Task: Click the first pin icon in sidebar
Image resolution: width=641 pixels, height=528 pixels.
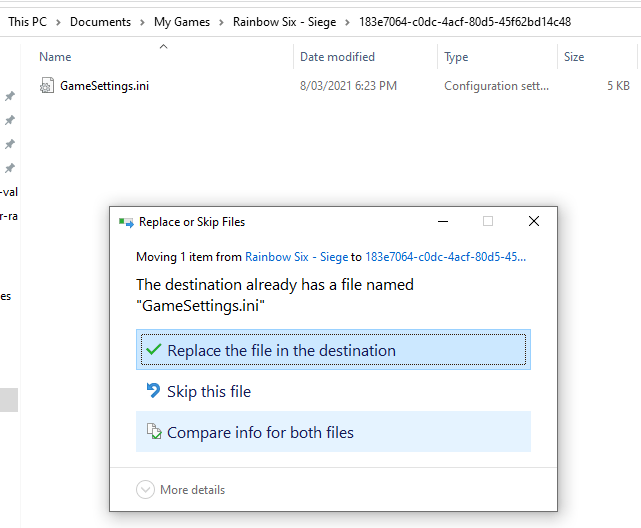Action: [10, 96]
